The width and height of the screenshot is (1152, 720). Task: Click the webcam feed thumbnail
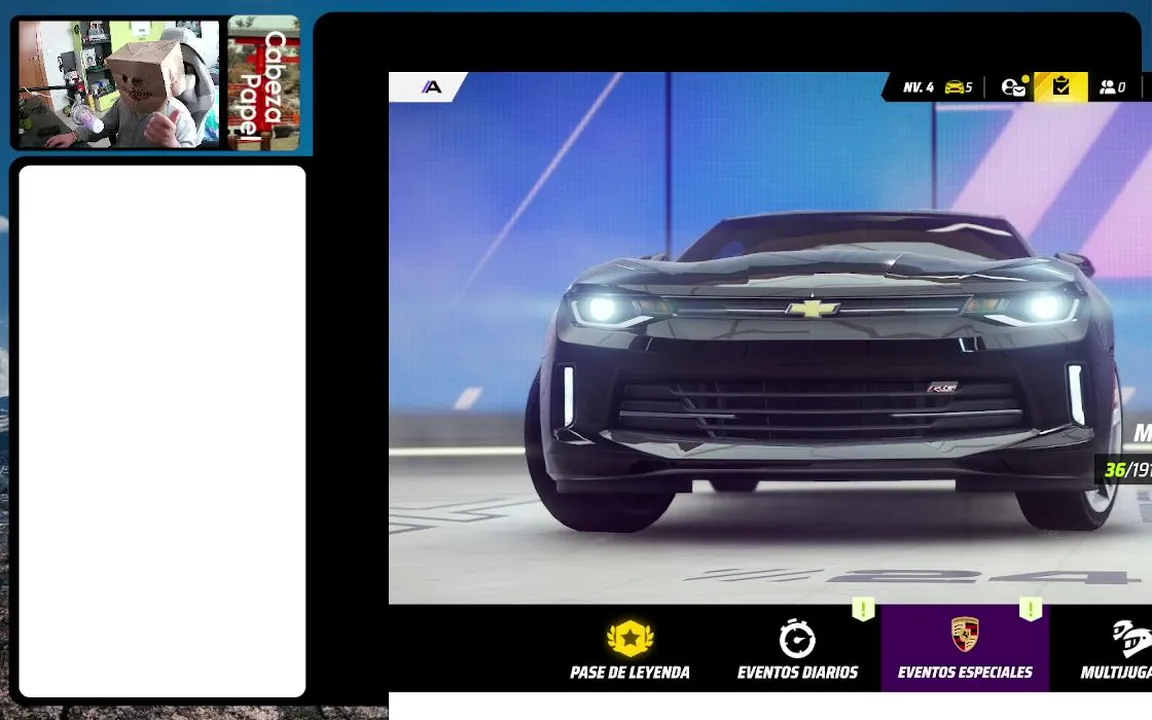(119, 84)
